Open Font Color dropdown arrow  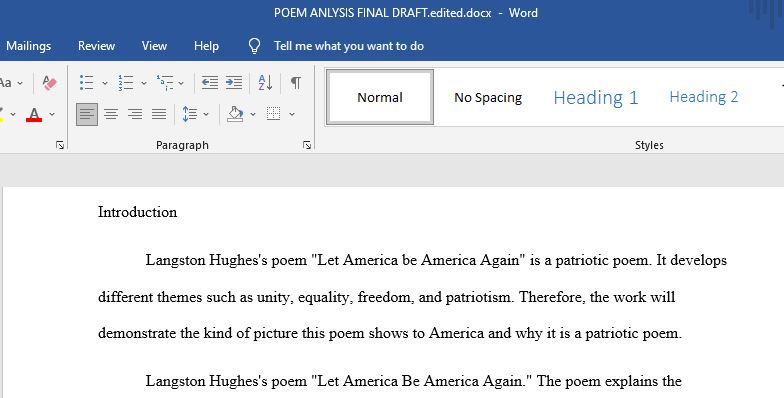coord(52,114)
